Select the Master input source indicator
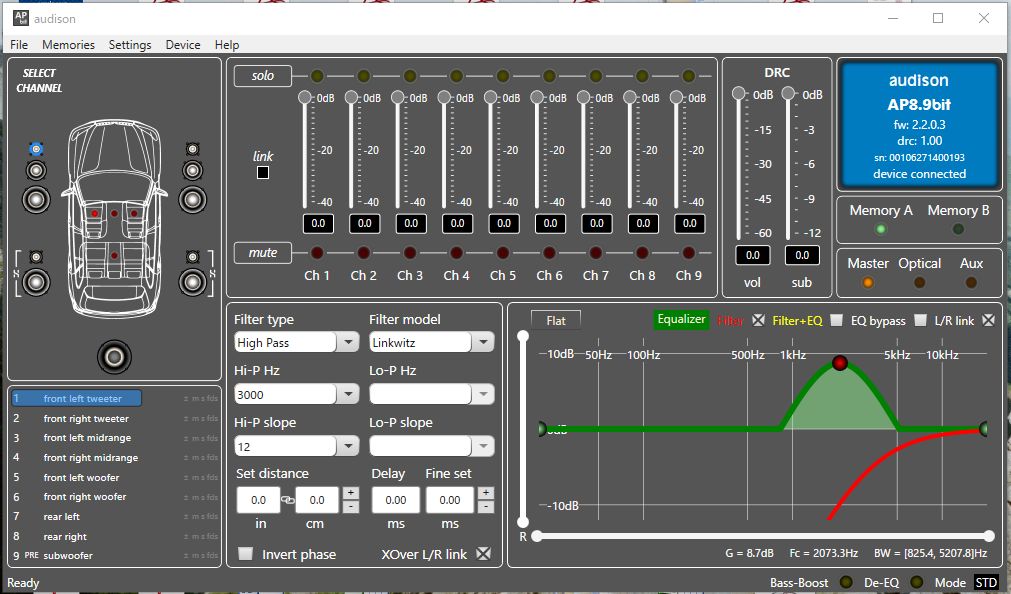1011x594 pixels. coord(868,282)
